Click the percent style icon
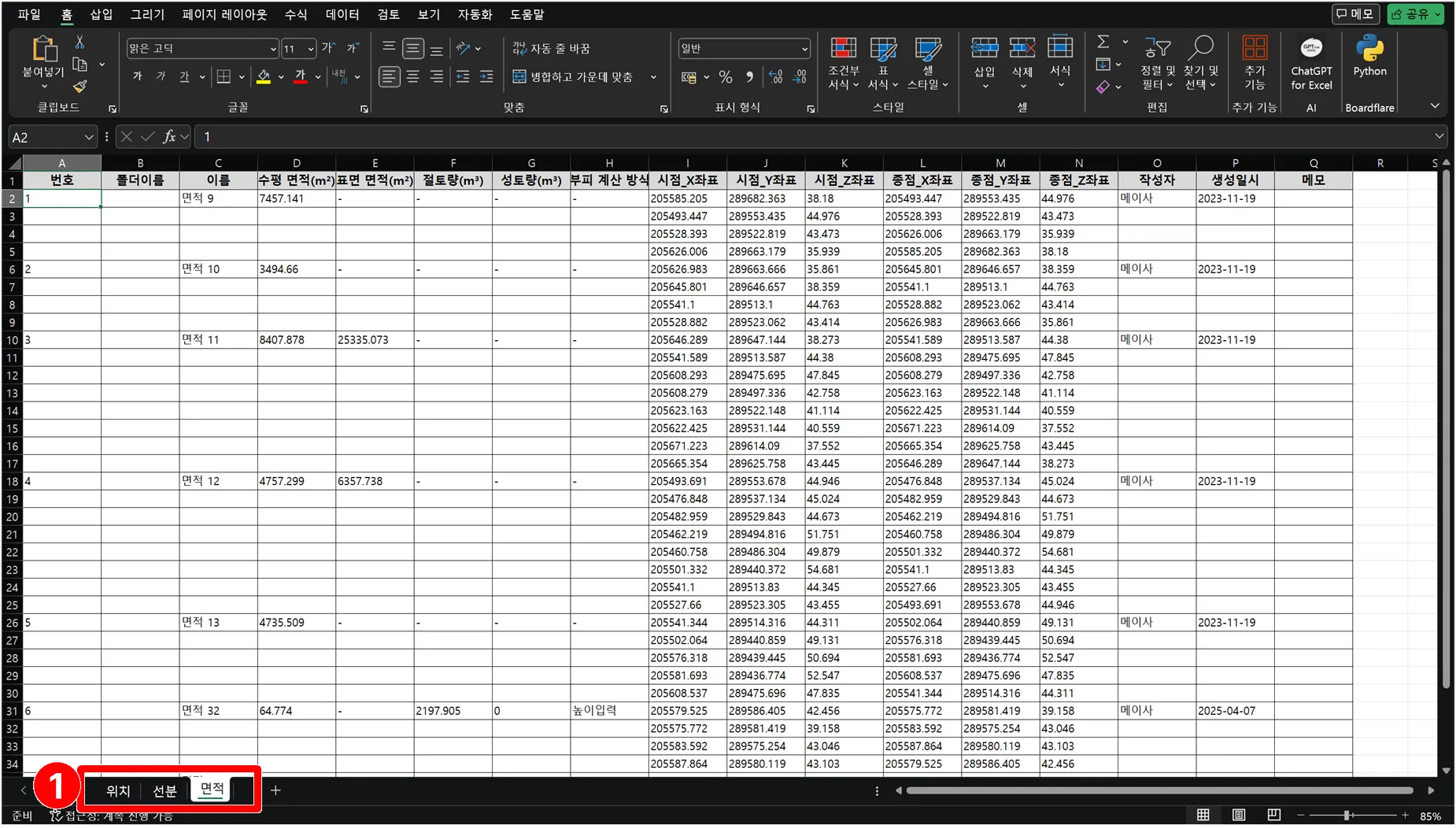This screenshot has width=1456, height=829. tap(726, 77)
